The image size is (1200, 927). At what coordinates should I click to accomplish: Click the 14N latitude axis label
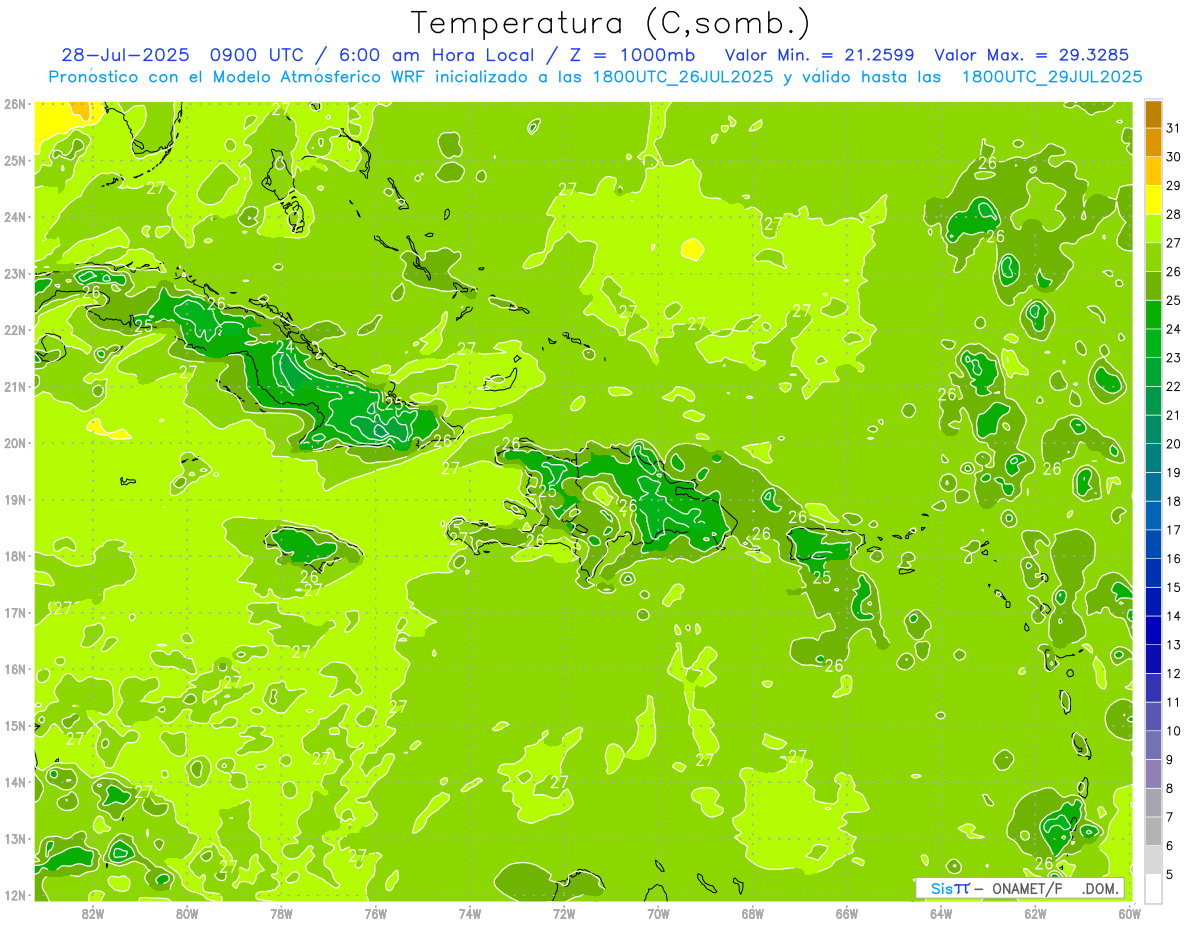pyautogui.click(x=15, y=782)
